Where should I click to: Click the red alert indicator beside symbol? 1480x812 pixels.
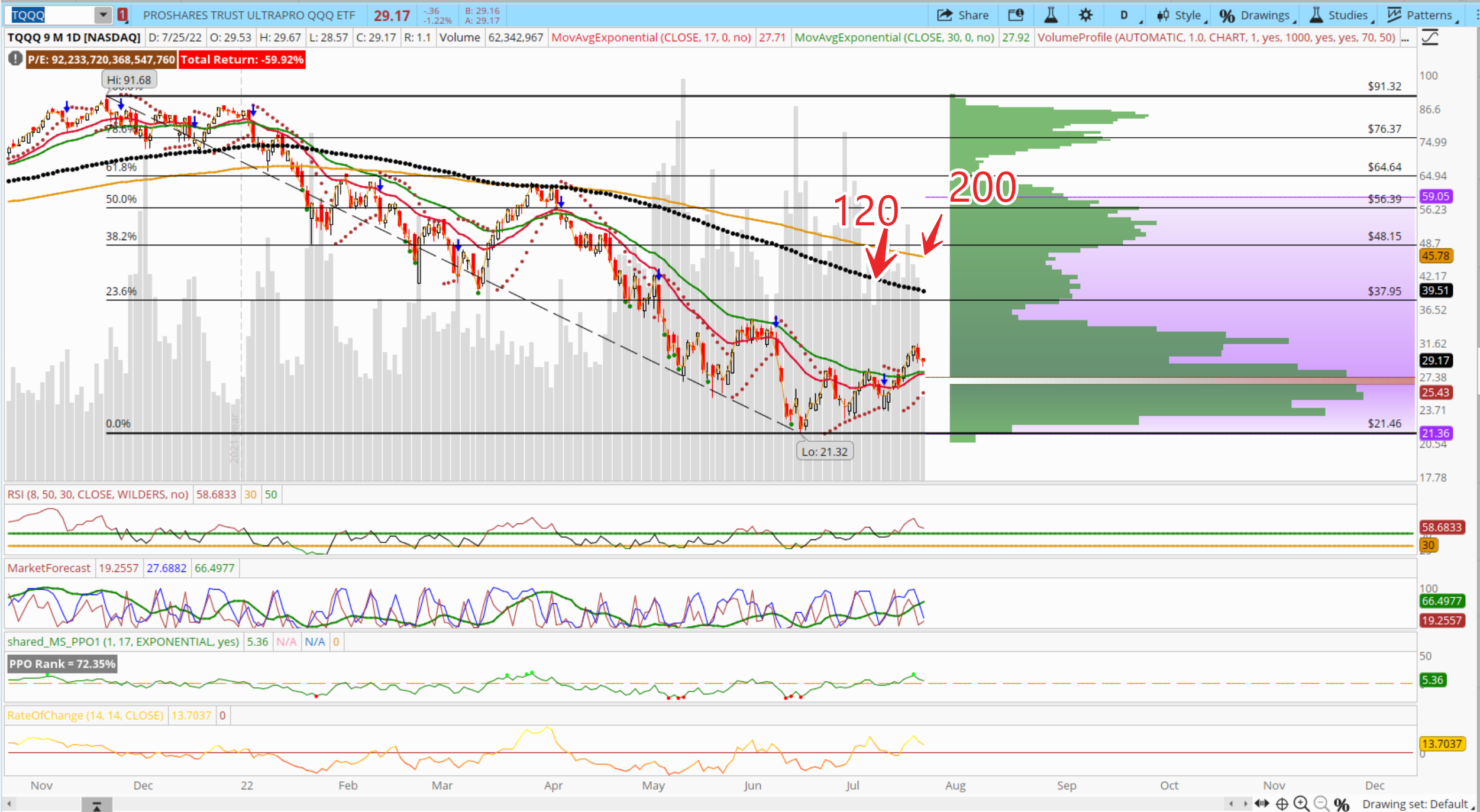[x=122, y=15]
